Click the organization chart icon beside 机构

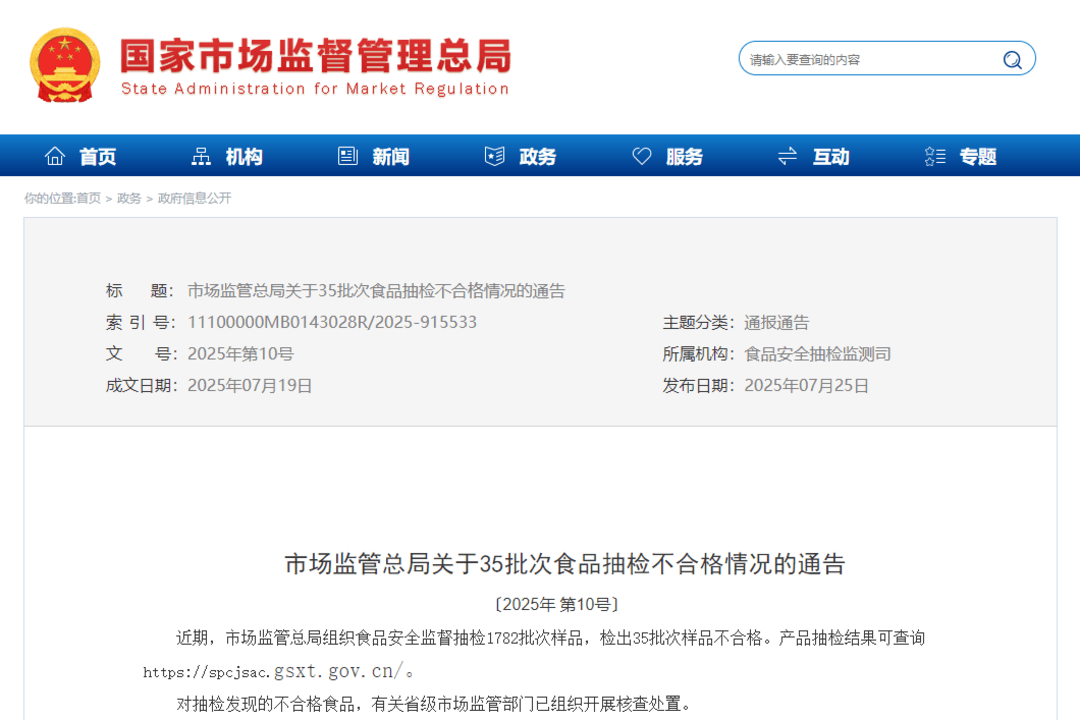201,156
